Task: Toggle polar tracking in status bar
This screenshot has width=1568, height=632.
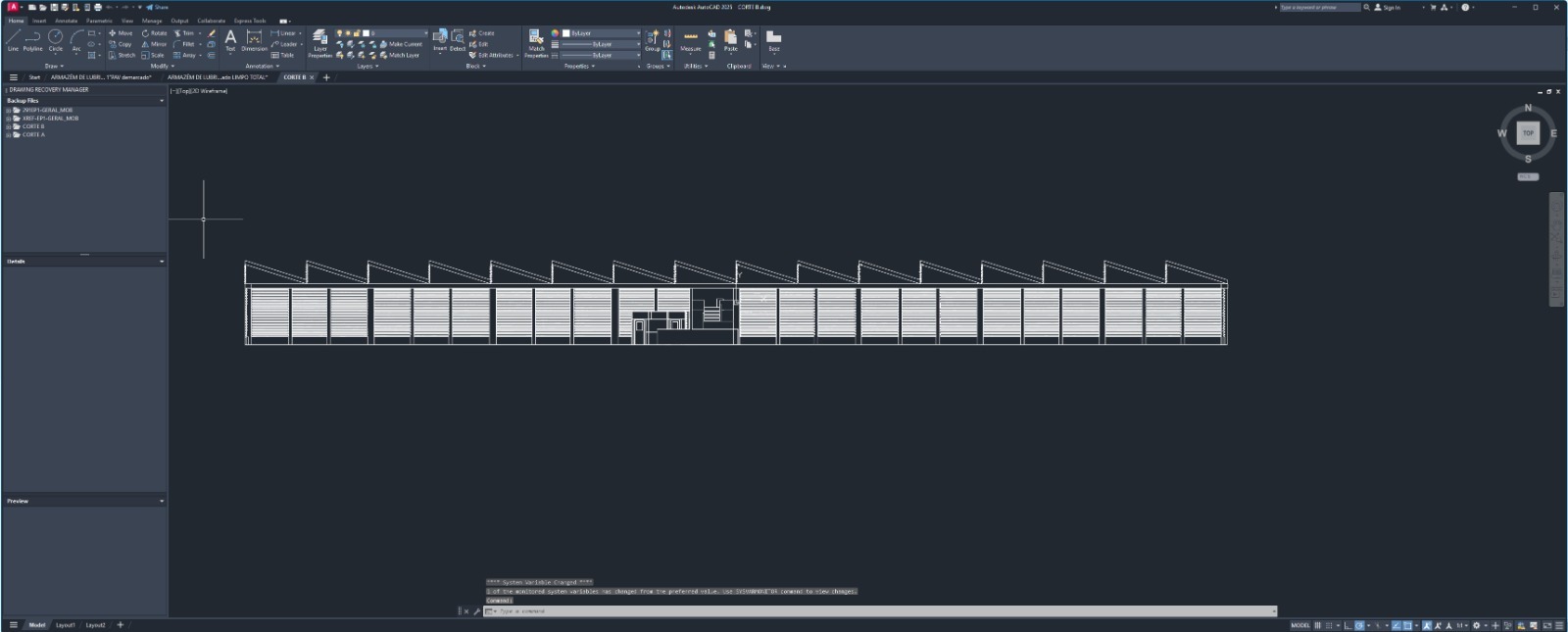Action: [x=1359, y=625]
